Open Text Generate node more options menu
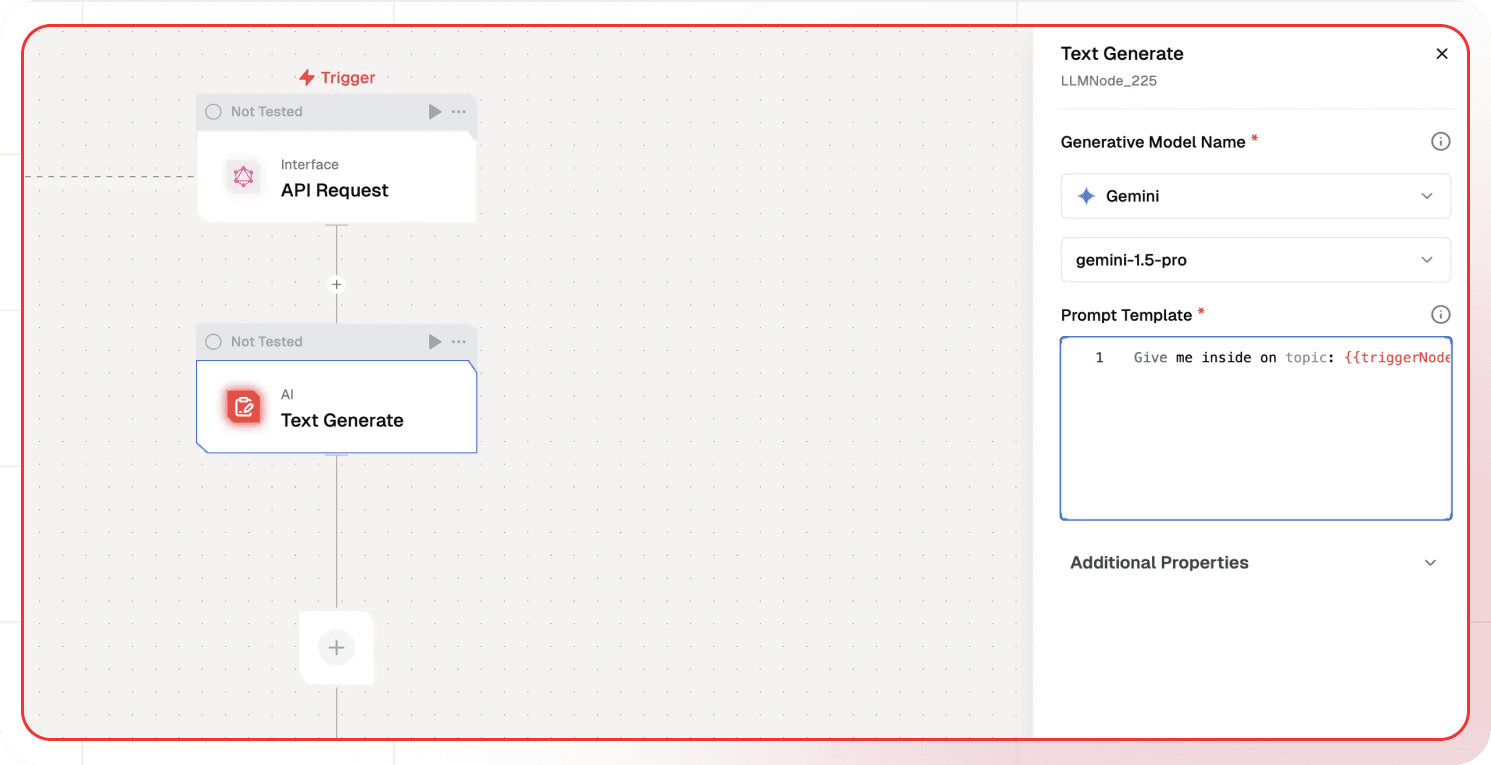 coord(459,342)
